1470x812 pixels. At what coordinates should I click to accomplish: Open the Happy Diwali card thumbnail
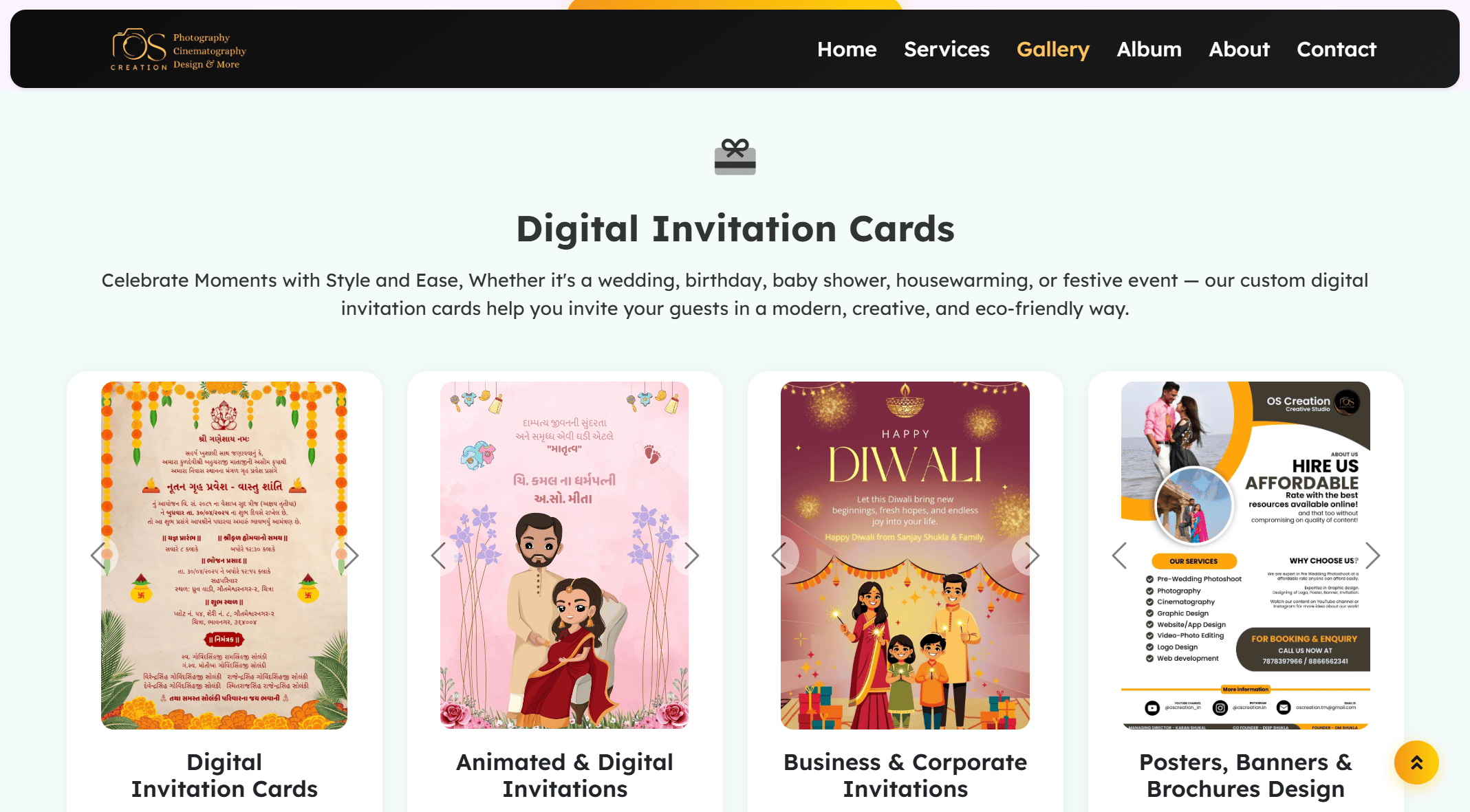coord(905,555)
